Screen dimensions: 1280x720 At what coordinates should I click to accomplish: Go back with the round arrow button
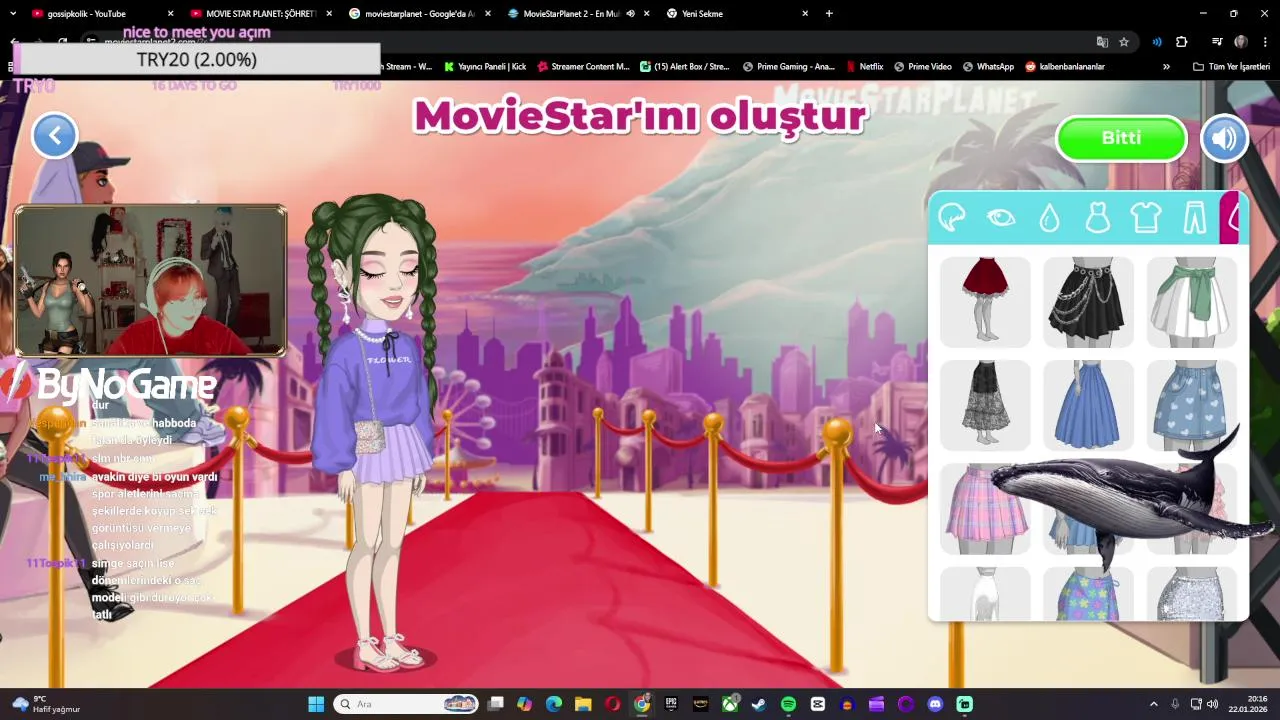click(55, 135)
